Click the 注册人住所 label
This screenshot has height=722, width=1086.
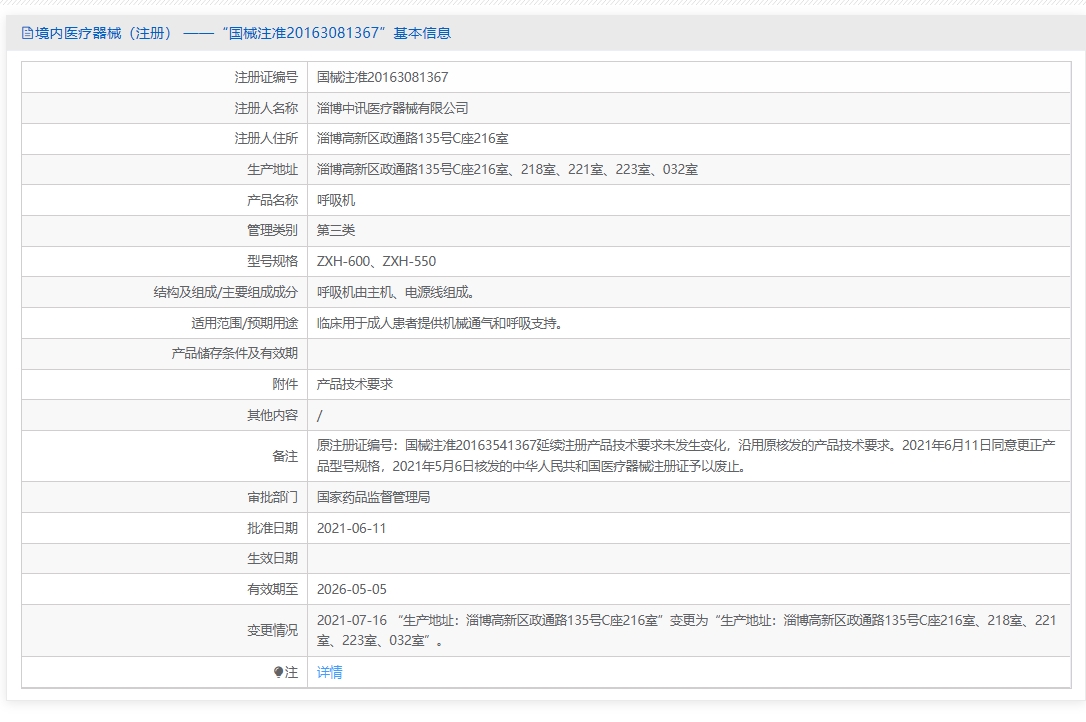click(266, 139)
